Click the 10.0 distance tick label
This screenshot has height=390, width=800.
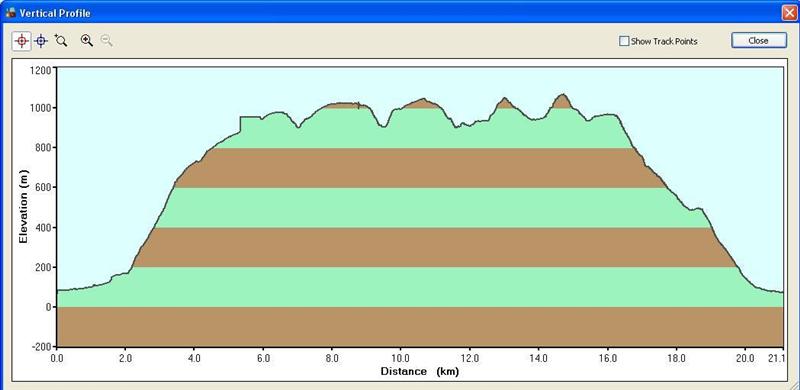401,358
